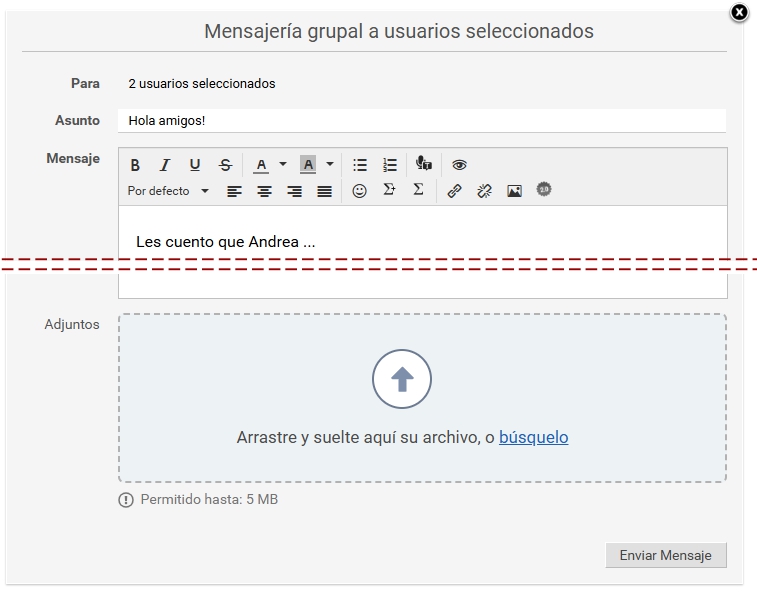This screenshot has height=592, width=757.
Task: Insert a numbered list
Action: [390, 165]
